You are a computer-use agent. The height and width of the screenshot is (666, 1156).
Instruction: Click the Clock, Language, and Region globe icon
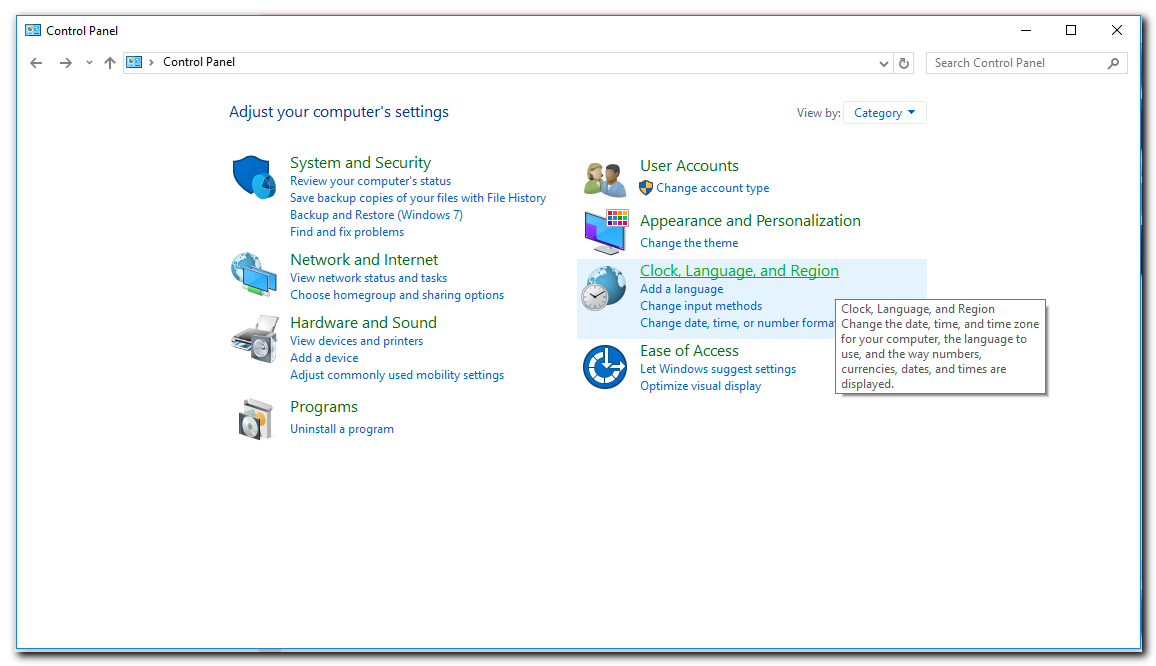(x=605, y=289)
